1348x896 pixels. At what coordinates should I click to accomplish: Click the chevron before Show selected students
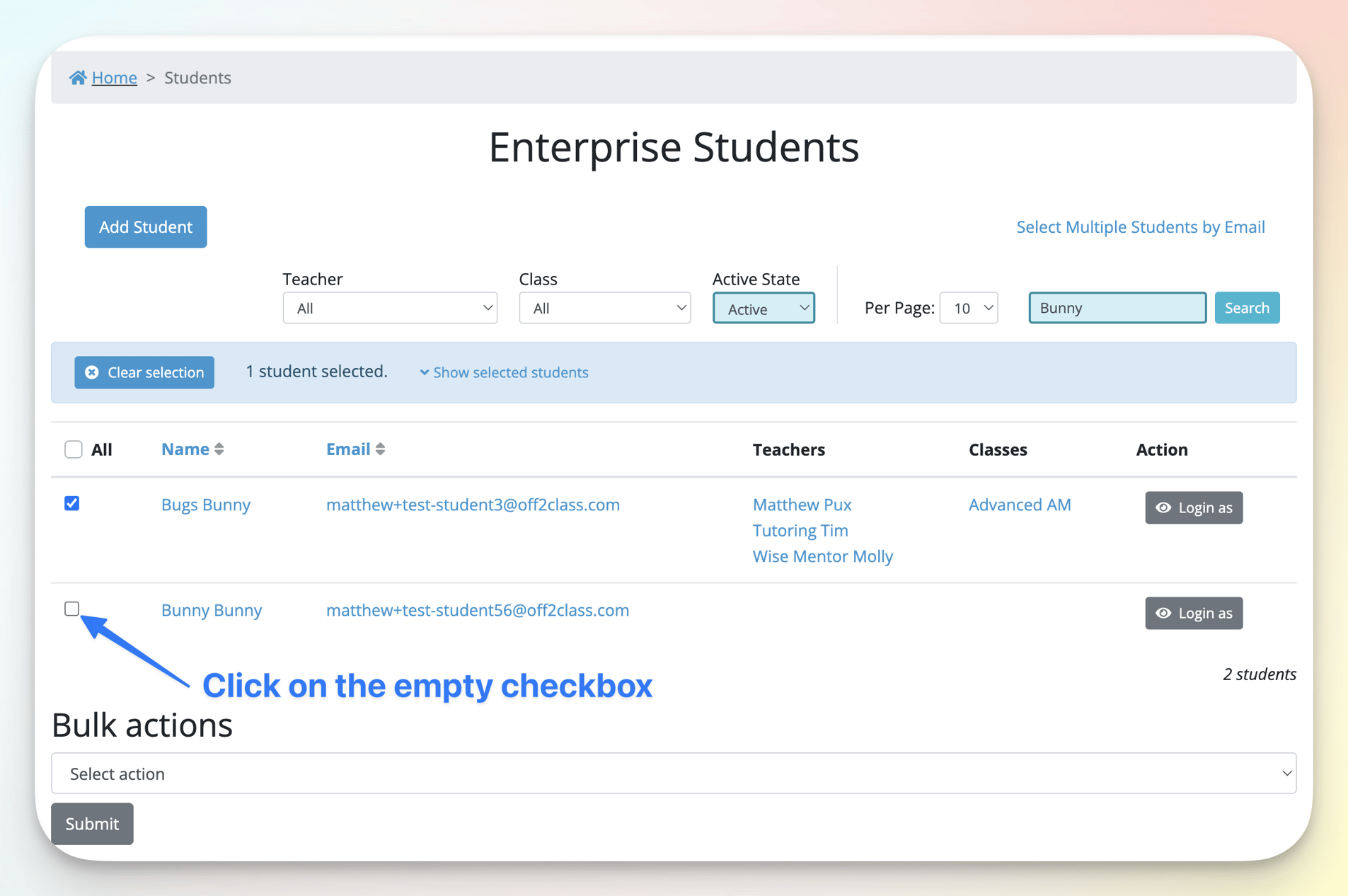click(x=425, y=372)
